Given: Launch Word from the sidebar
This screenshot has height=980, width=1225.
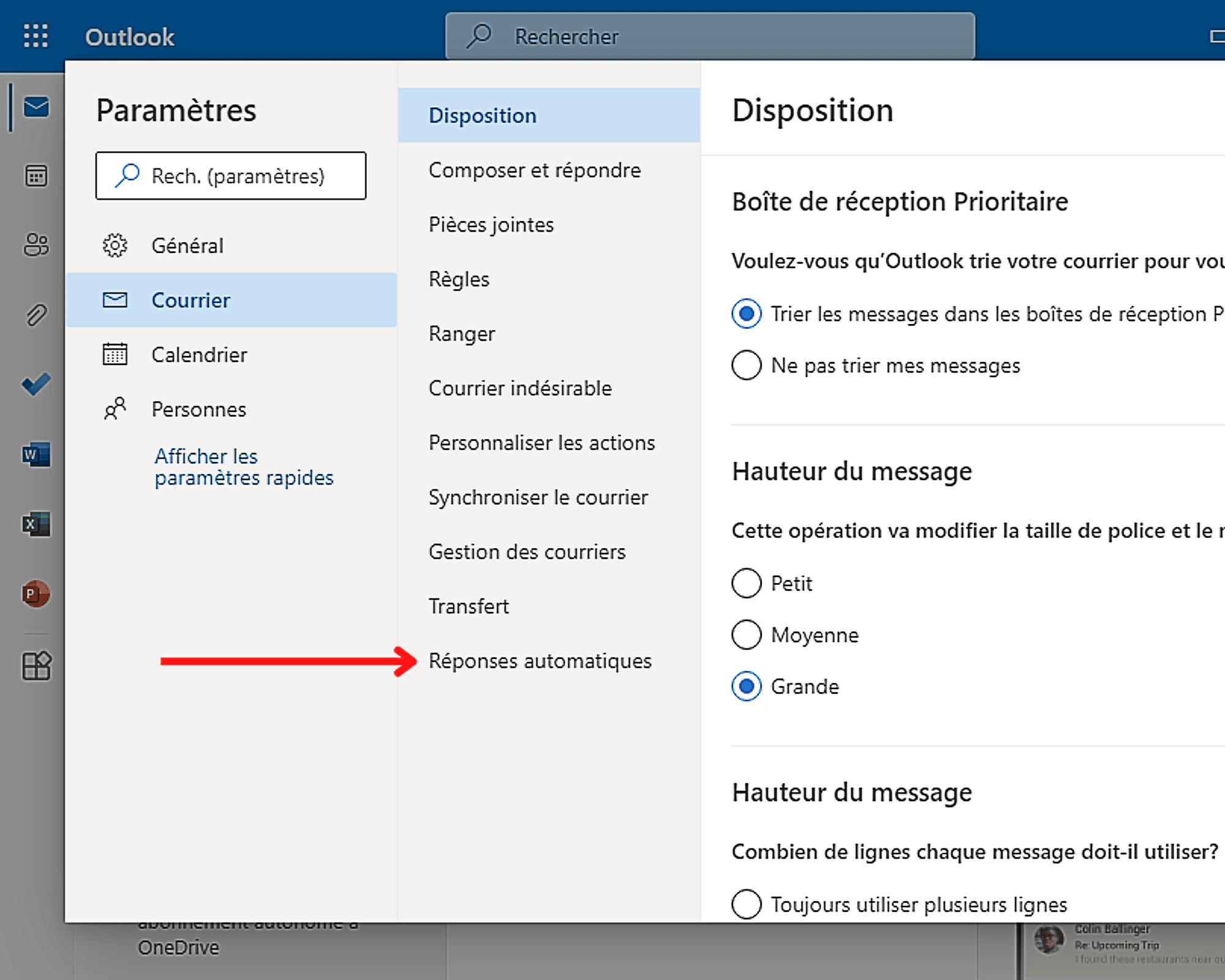Looking at the screenshot, I should [36, 454].
